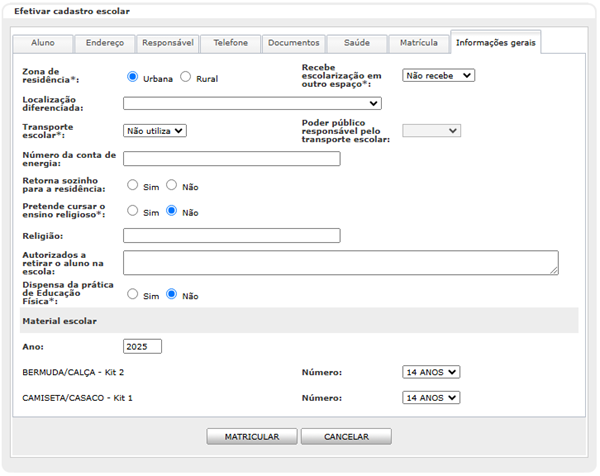This screenshot has height=476, width=600.
Task: Click the CANCELAR button
Action: pyautogui.click(x=346, y=437)
